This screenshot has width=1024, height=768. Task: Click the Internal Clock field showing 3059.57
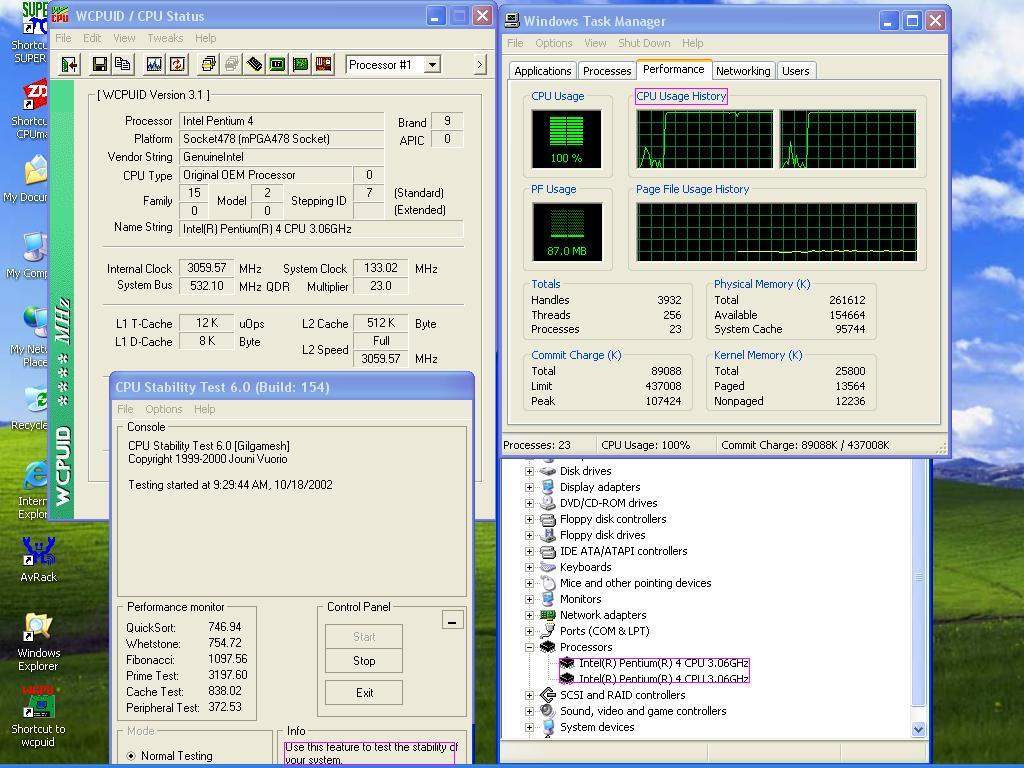(x=206, y=268)
